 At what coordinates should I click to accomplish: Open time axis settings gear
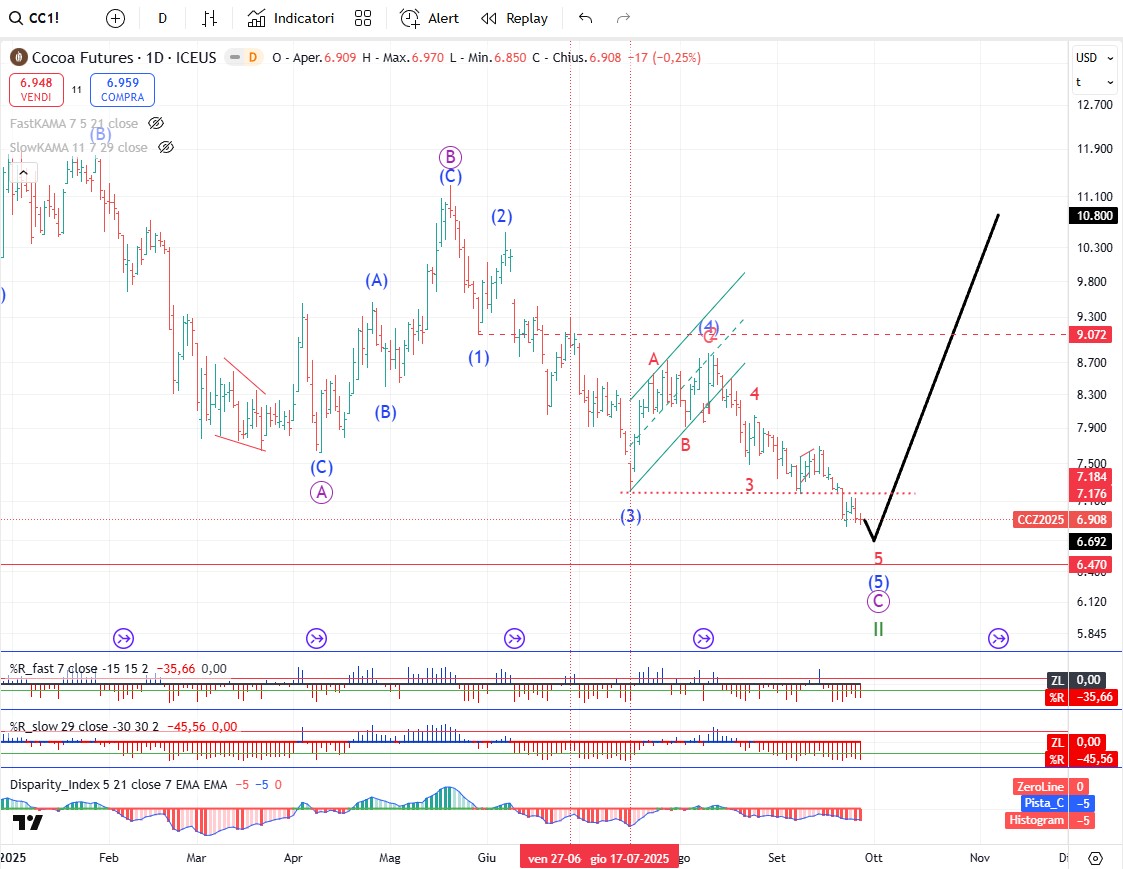pos(1095,858)
